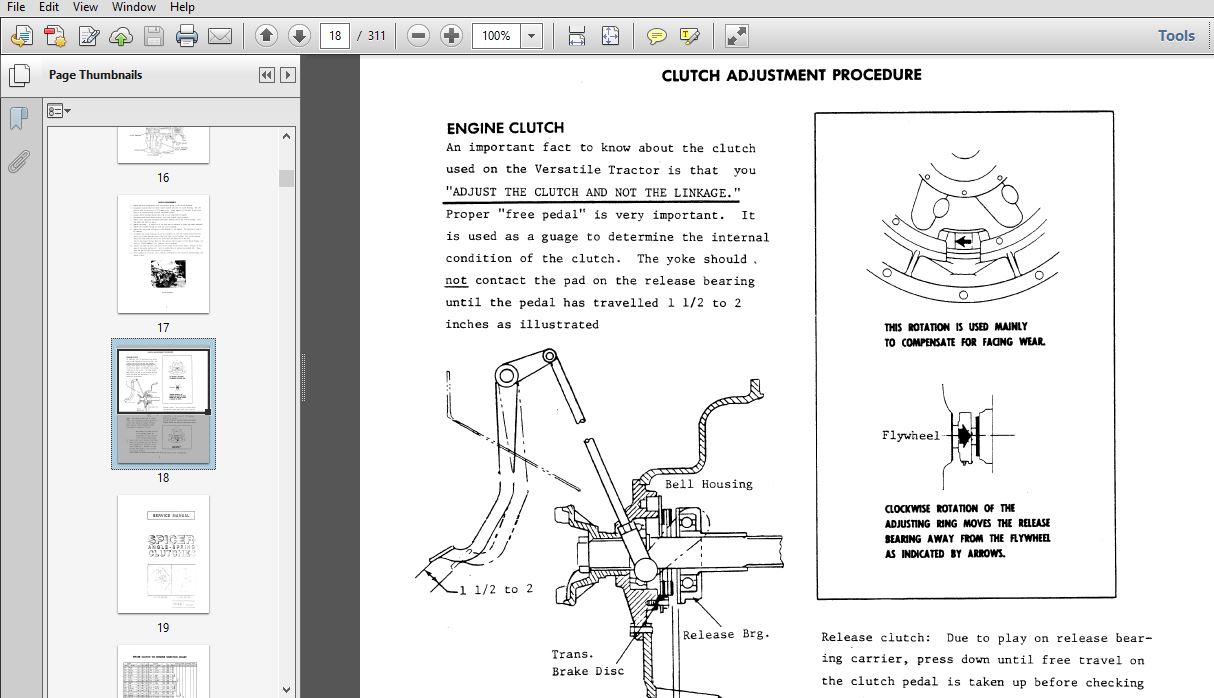Click the "17" label under the thumbnail
Viewport: 1214px width, 698px height.
[x=163, y=328]
